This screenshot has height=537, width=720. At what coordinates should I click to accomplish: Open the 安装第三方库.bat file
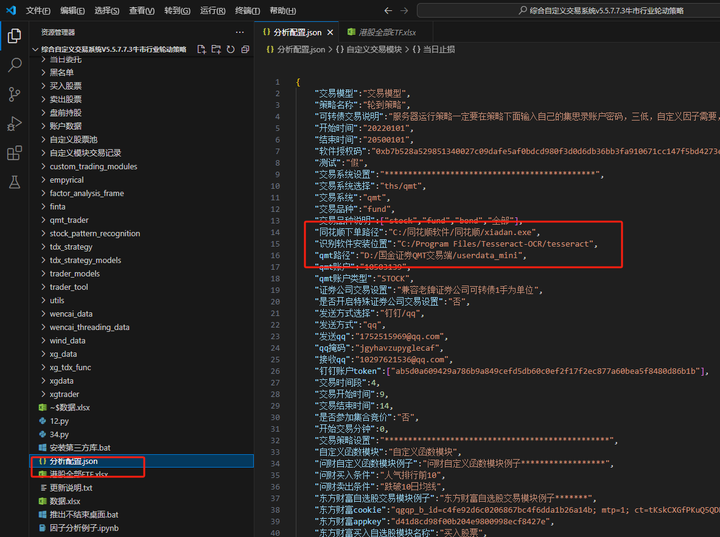click(80, 447)
